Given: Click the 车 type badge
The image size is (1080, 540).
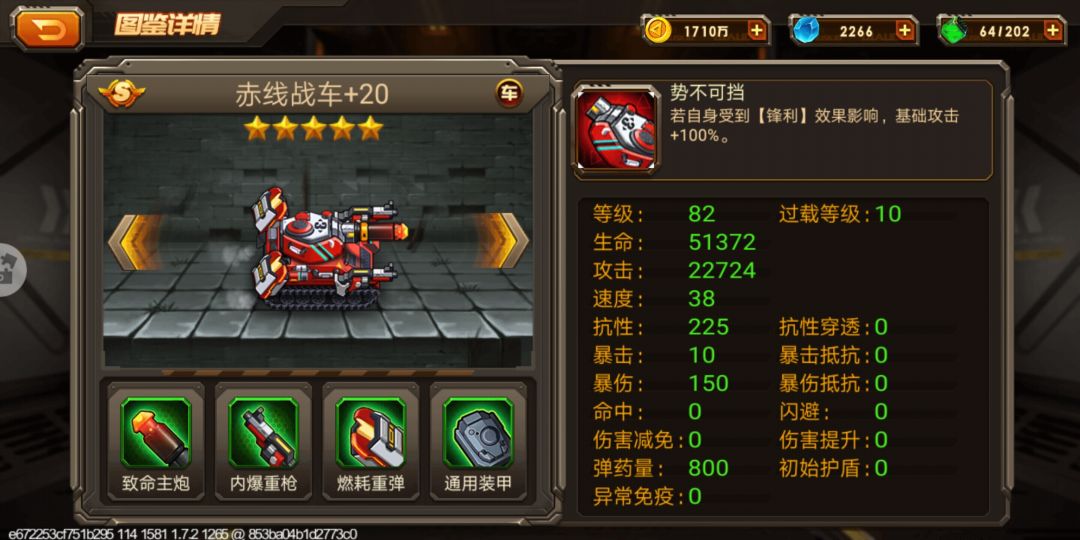Looking at the screenshot, I should tap(509, 94).
